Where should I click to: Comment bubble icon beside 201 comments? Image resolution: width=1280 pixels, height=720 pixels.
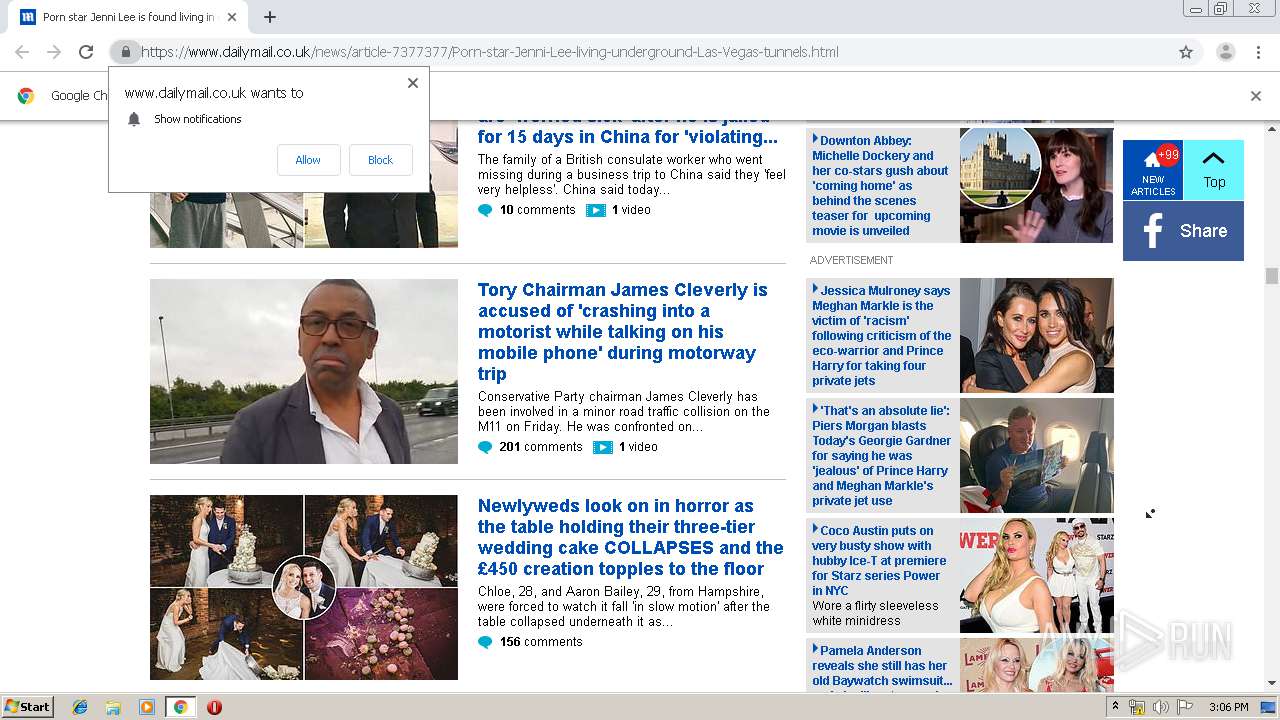click(x=485, y=447)
